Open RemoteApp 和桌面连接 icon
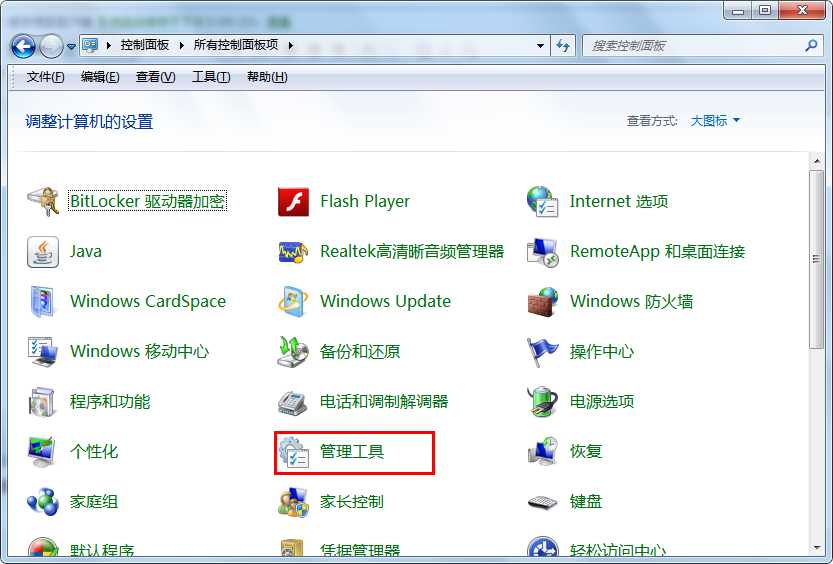 [x=542, y=252]
